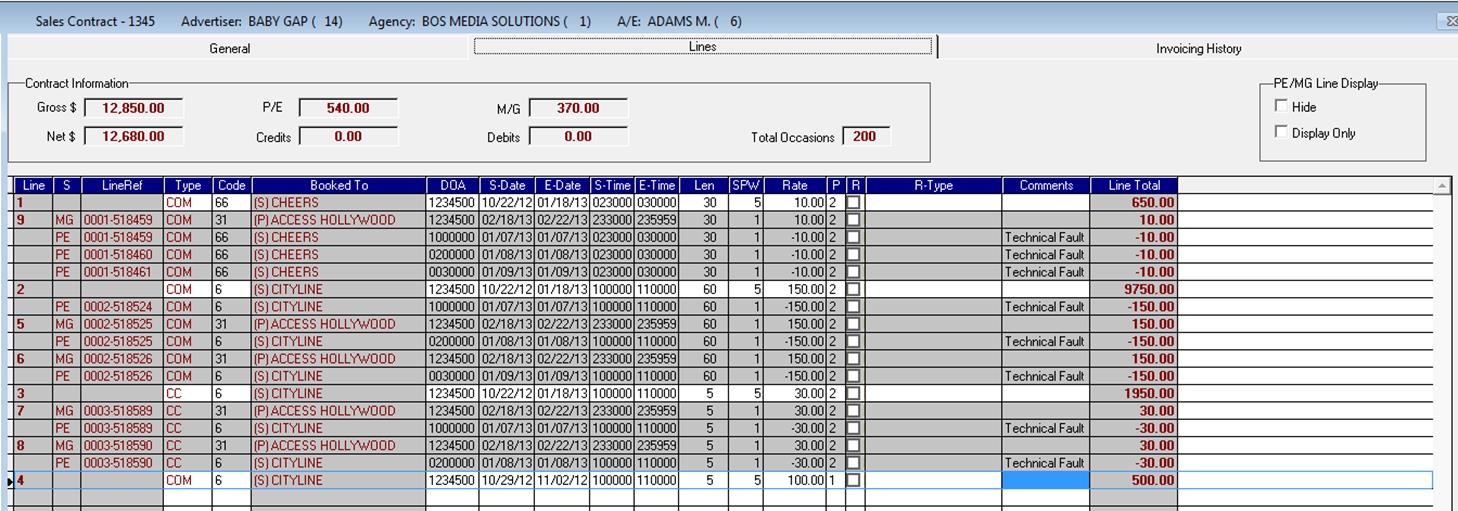The image size is (1458, 511).
Task: Toggle the R checkbox on line 4
Action: tap(855, 481)
